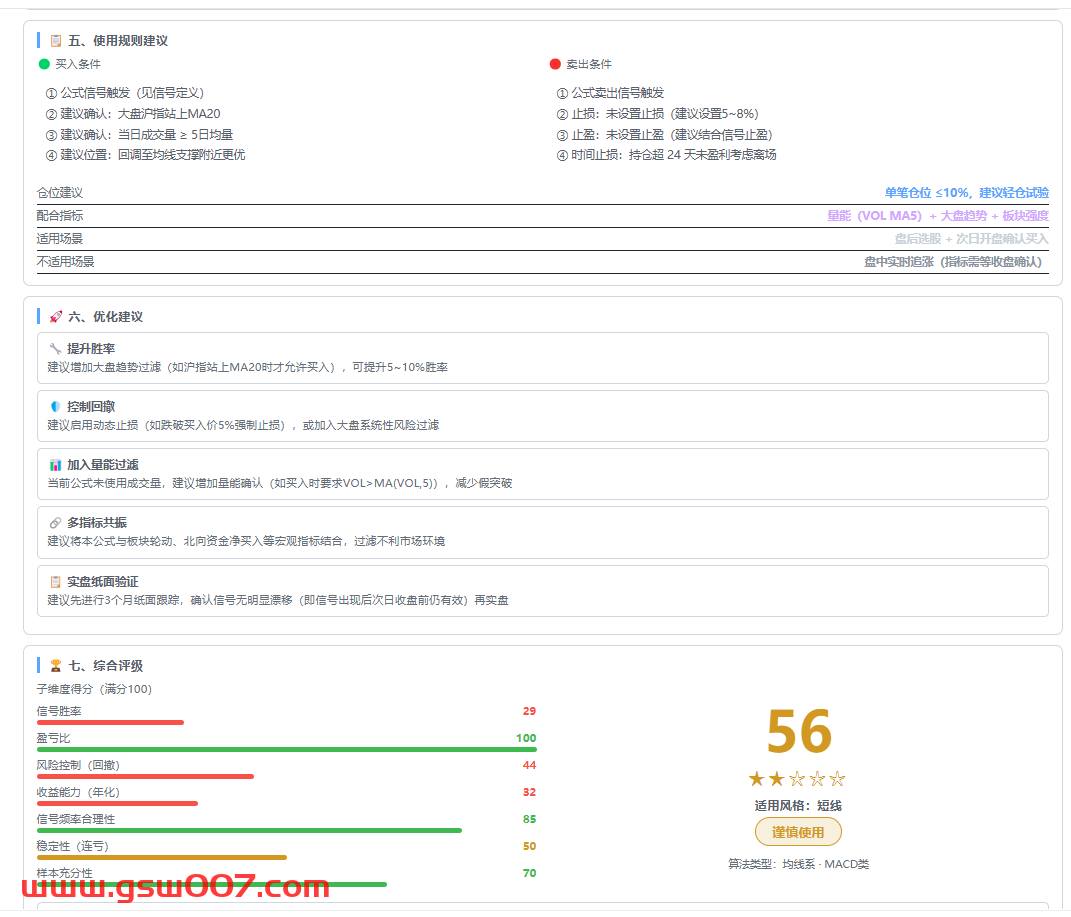Image resolution: width=1071 pixels, height=917 pixels.
Task: Click the trophy icon beside 七、综合评级
Action: coord(56,666)
